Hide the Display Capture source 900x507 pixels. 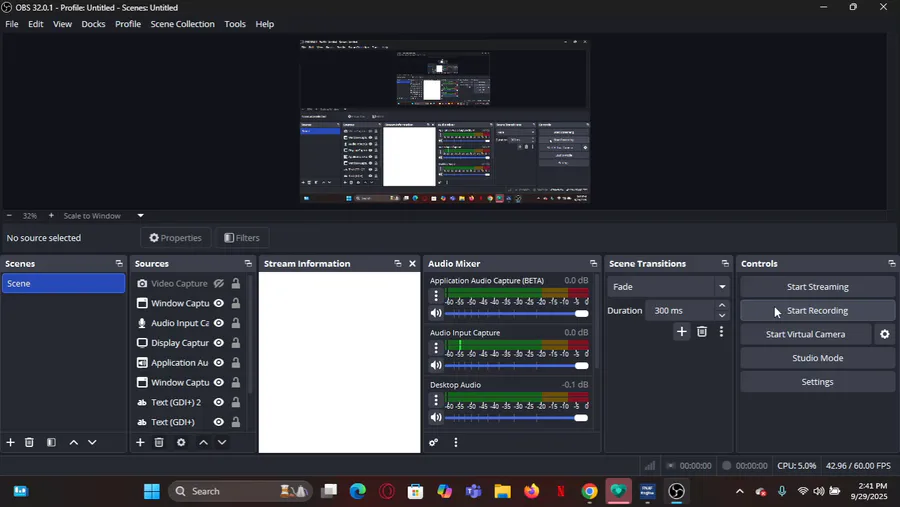click(219, 343)
